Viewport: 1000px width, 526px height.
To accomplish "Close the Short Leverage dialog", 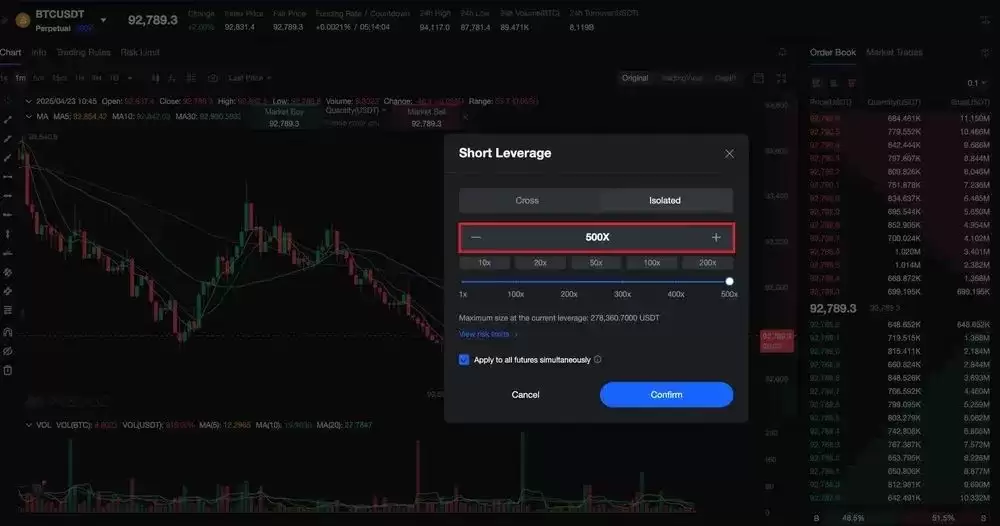I will pos(729,154).
